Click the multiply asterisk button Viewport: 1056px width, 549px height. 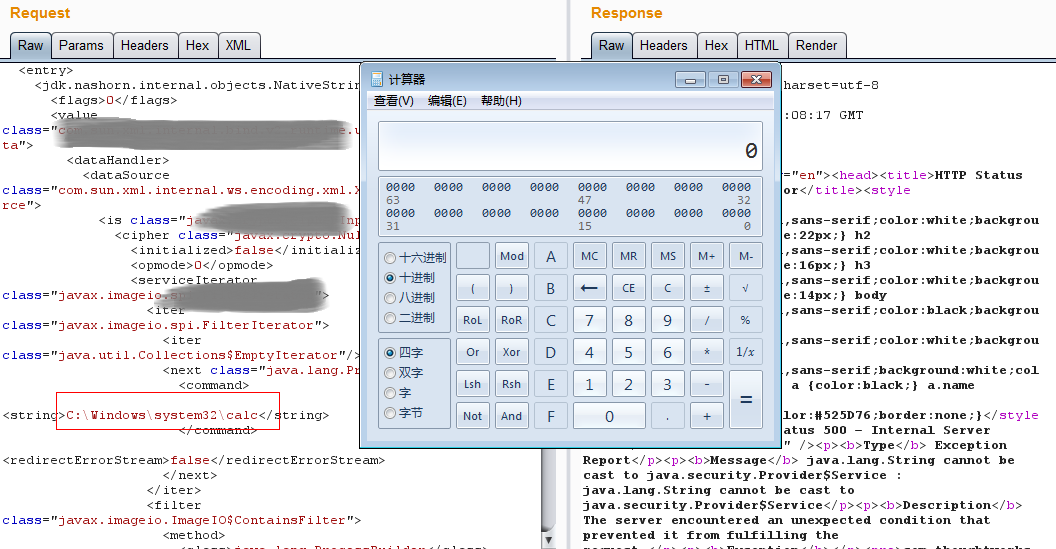click(706, 352)
